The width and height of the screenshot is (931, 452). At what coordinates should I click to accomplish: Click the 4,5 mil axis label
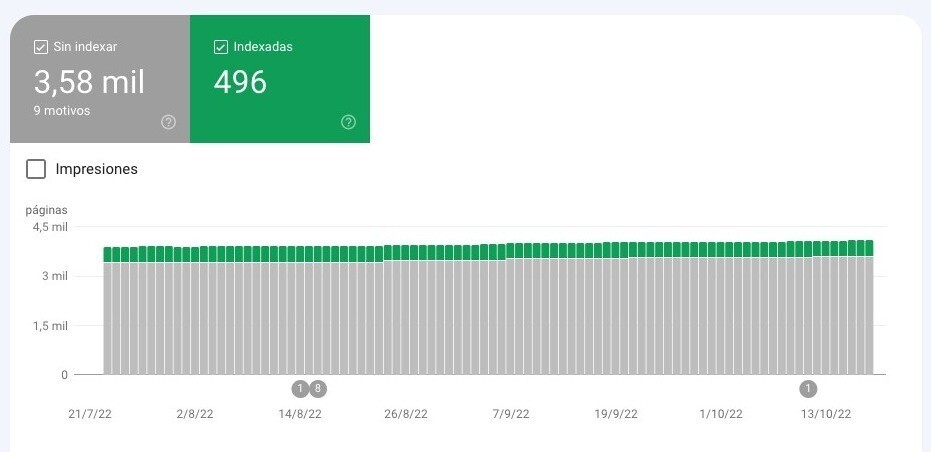[x=50, y=227]
